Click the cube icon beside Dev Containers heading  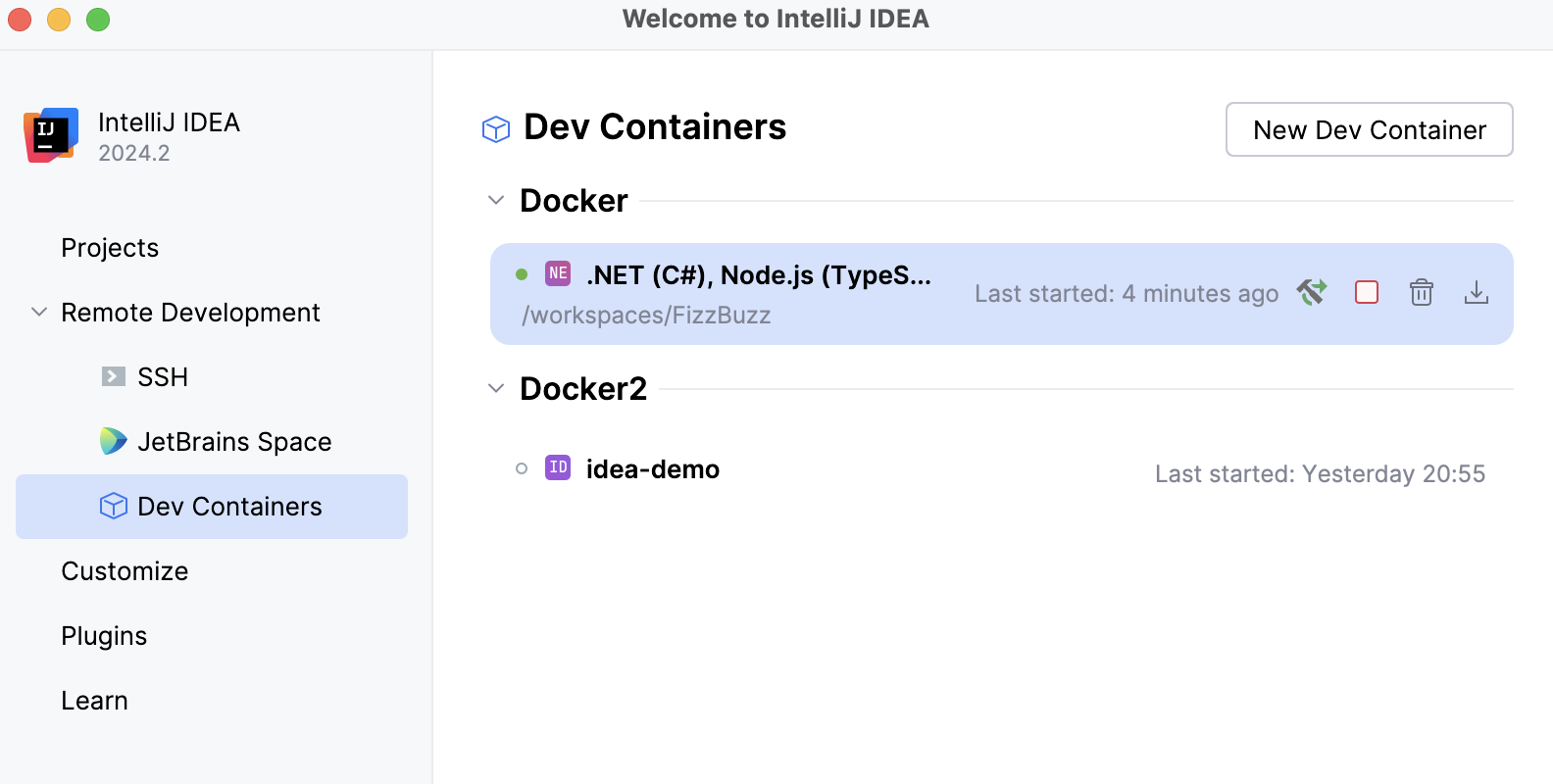tap(496, 129)
